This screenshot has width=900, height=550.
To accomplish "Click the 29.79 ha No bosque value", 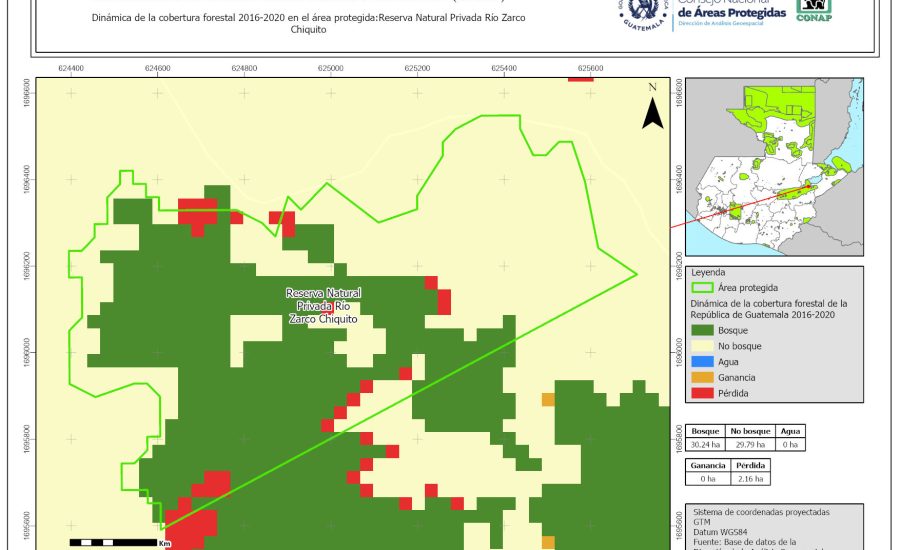I will [x=748, y=443].
